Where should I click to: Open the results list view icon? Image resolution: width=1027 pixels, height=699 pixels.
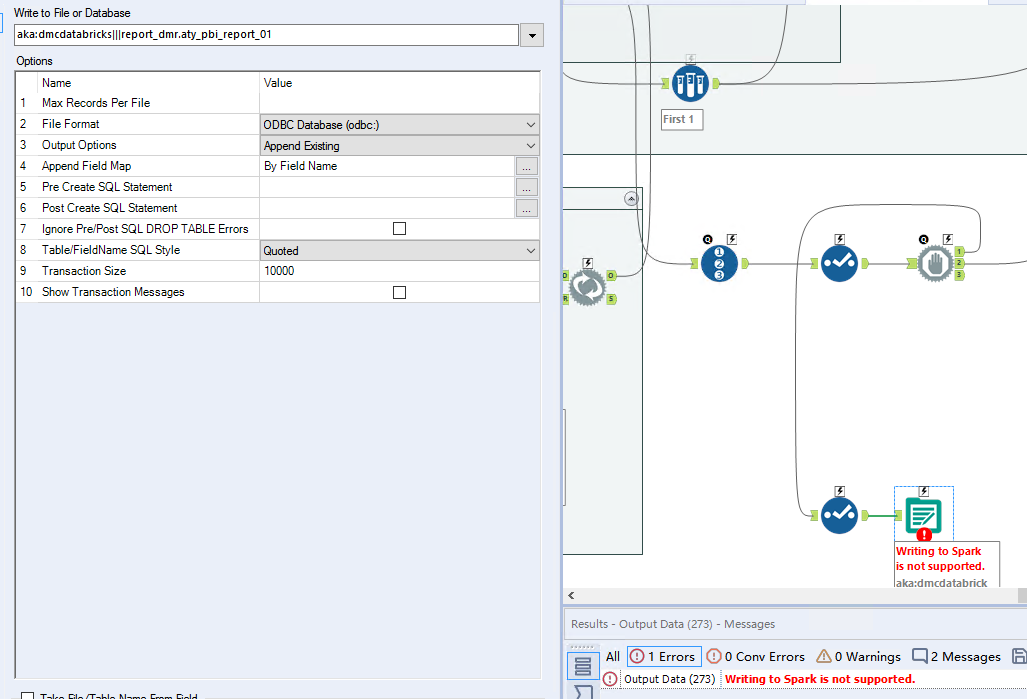(x=581, y=665)
